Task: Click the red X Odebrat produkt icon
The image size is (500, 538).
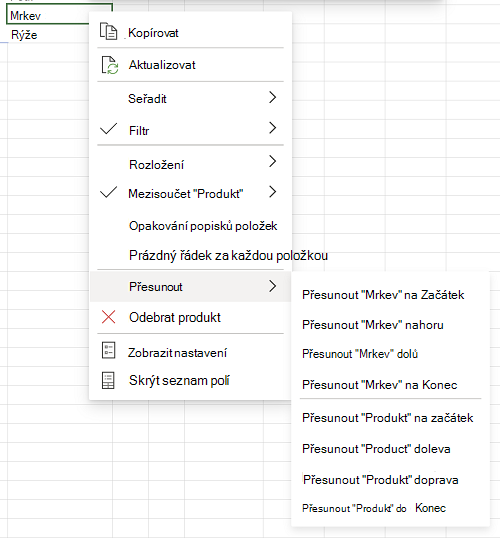Action: tap(108, 317)
